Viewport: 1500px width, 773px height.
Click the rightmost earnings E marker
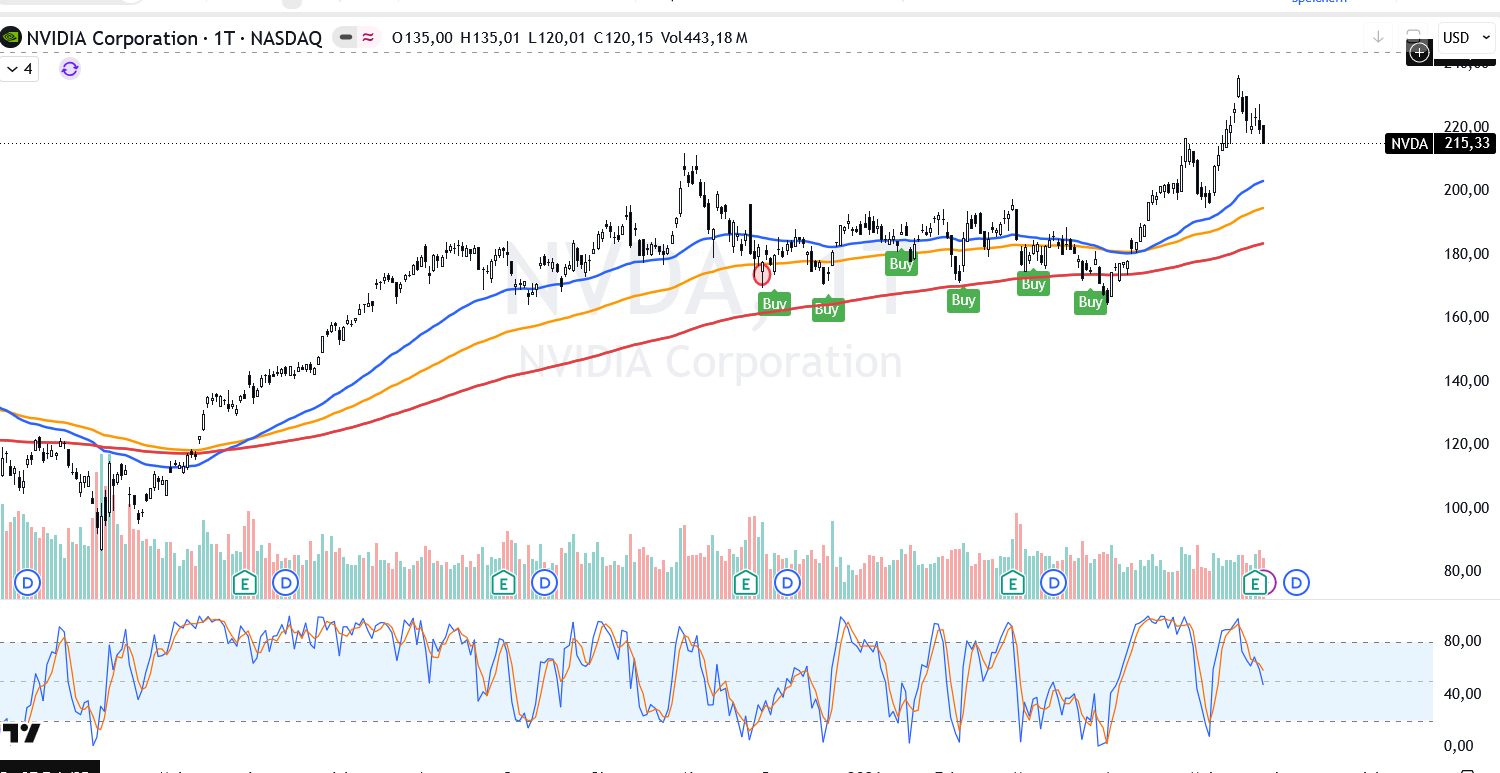1255,581
